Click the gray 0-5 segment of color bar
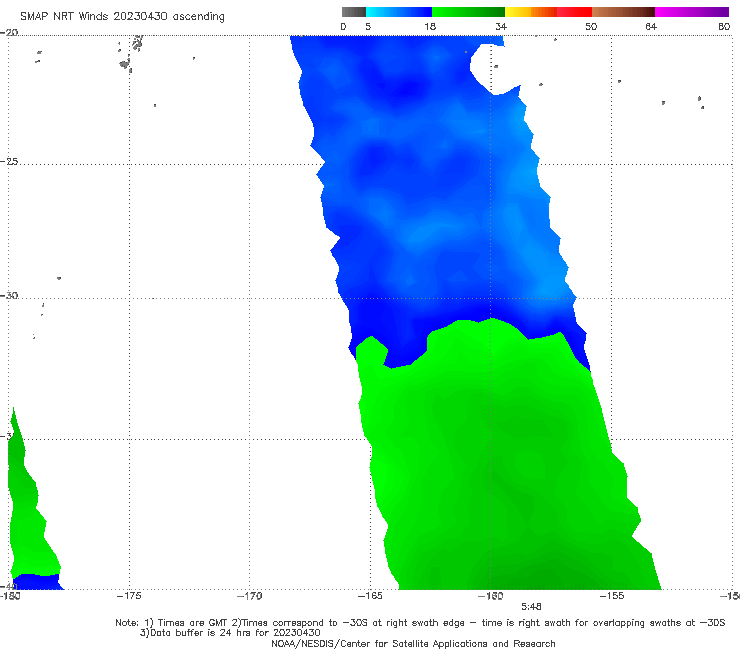 353,12
